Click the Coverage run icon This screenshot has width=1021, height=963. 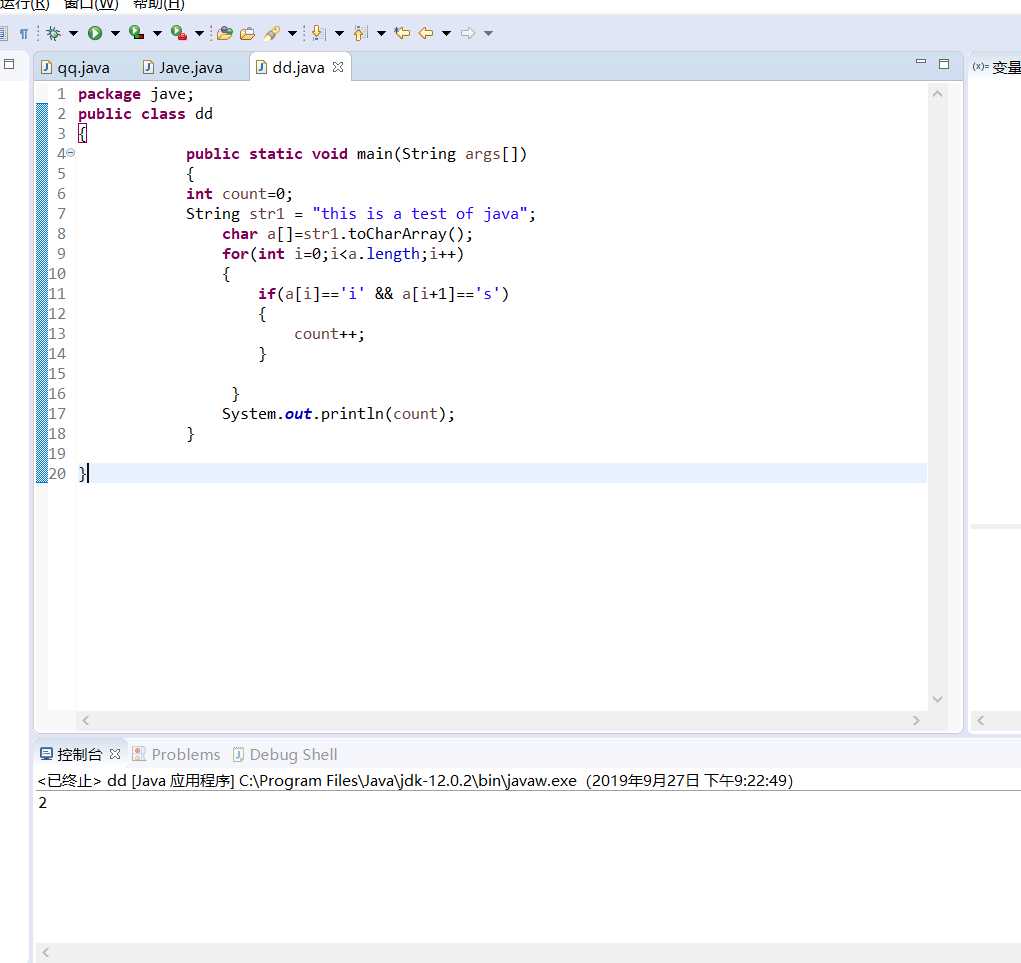click(137, 33)
